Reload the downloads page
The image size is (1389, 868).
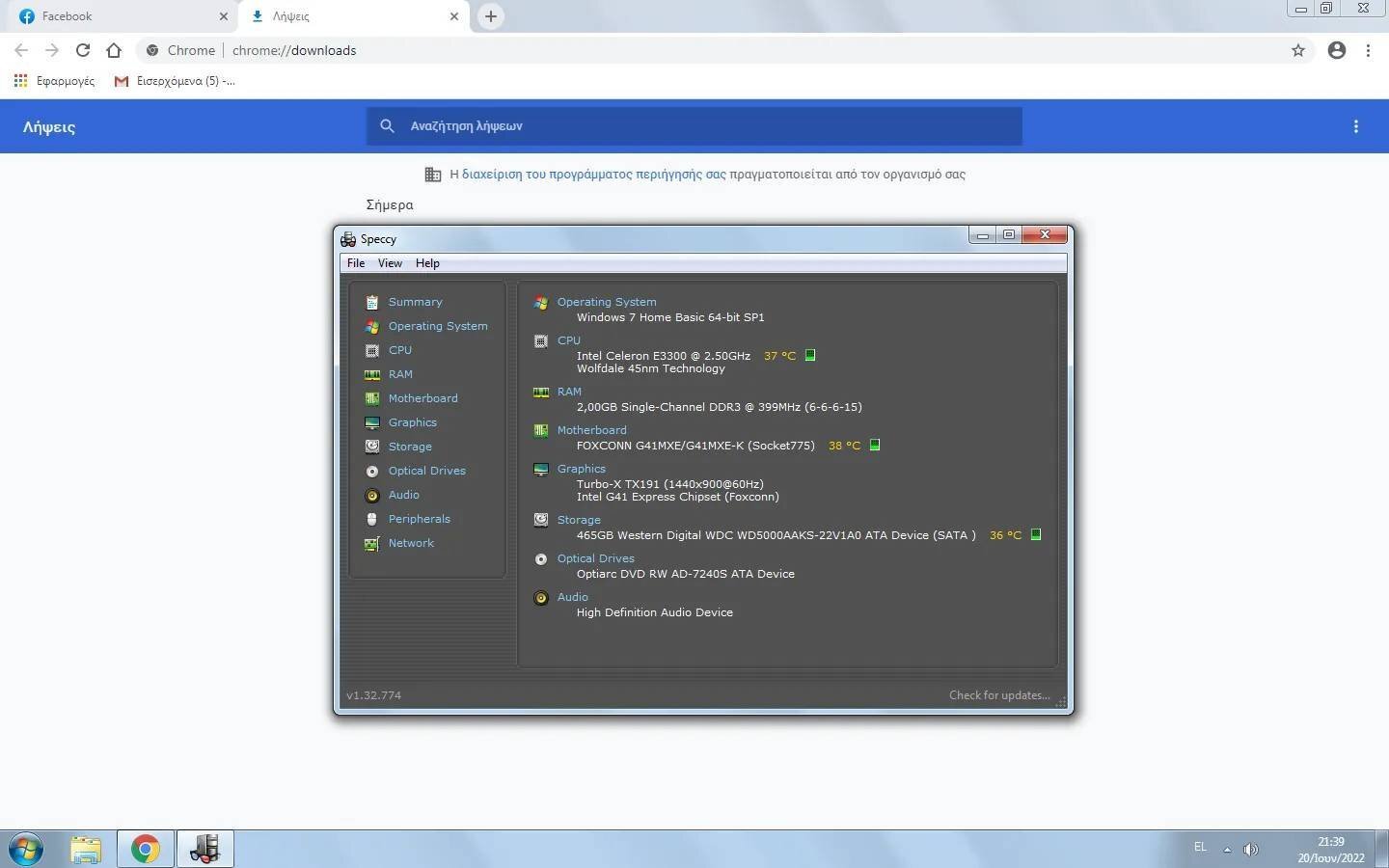click(83, 50)
